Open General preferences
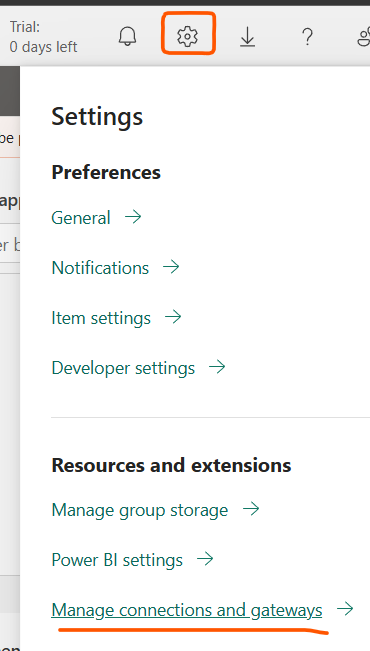Screen dimensions: 370x651 (81, 218)
